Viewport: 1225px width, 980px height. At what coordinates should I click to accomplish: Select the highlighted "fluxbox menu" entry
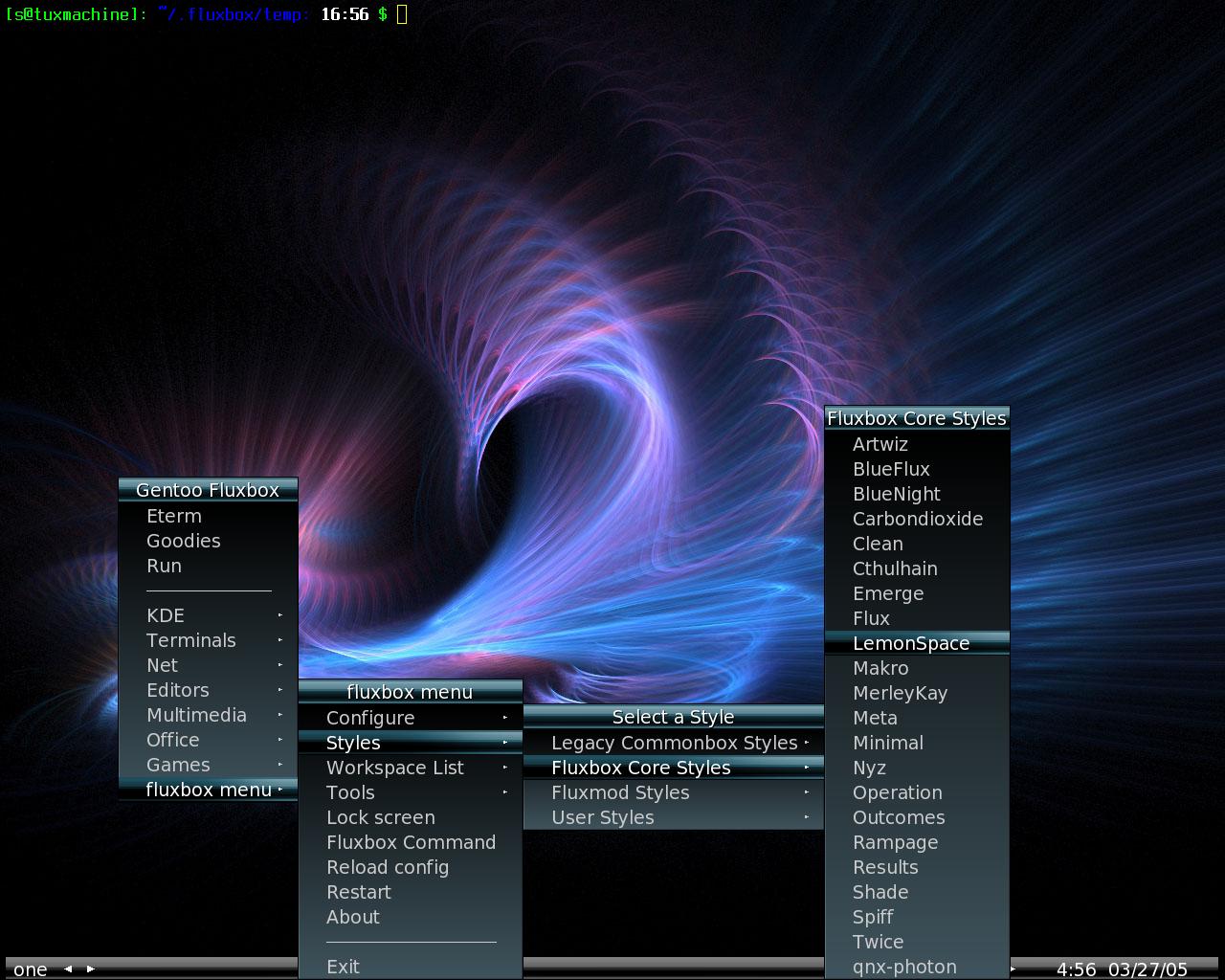point(209,790)
